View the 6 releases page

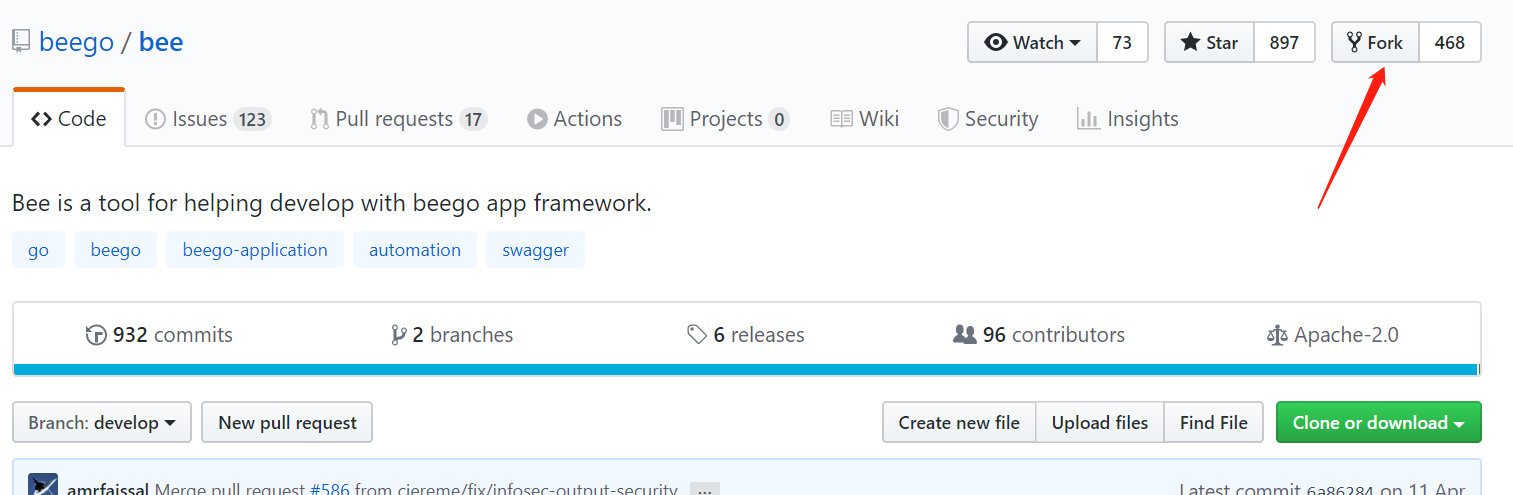click(746, 335)
